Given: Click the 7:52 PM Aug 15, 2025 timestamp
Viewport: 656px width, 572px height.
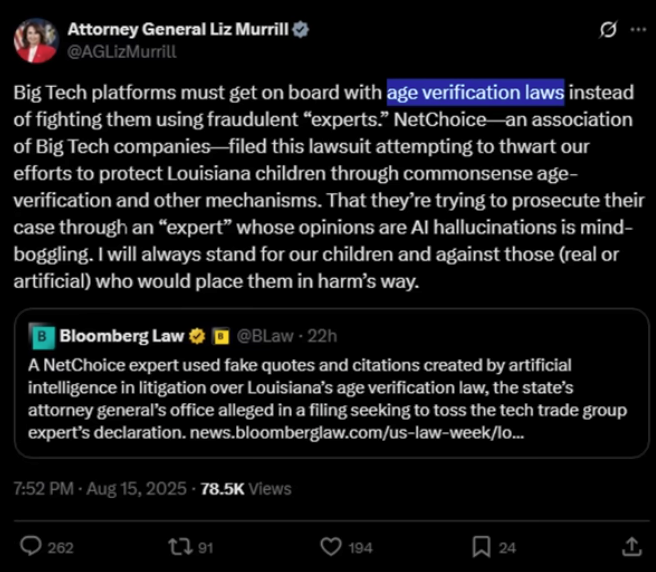Looking at the screenshot, I should 98,489.
